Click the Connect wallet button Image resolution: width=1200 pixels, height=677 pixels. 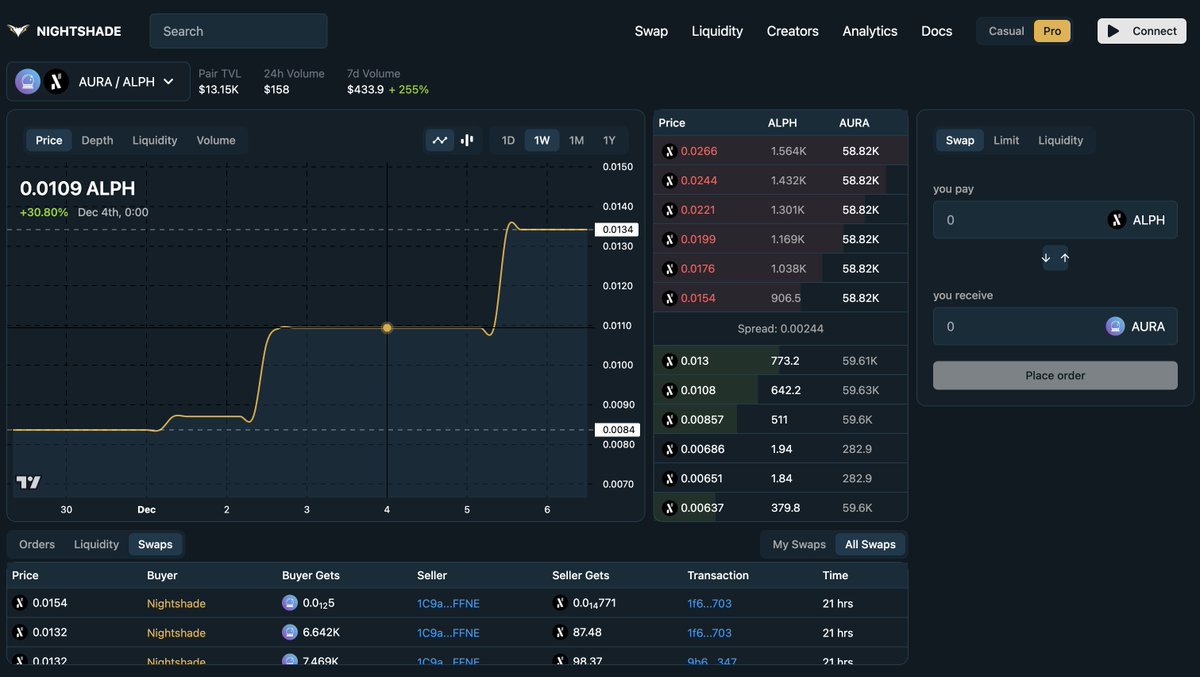click(x=1142, y=31)
